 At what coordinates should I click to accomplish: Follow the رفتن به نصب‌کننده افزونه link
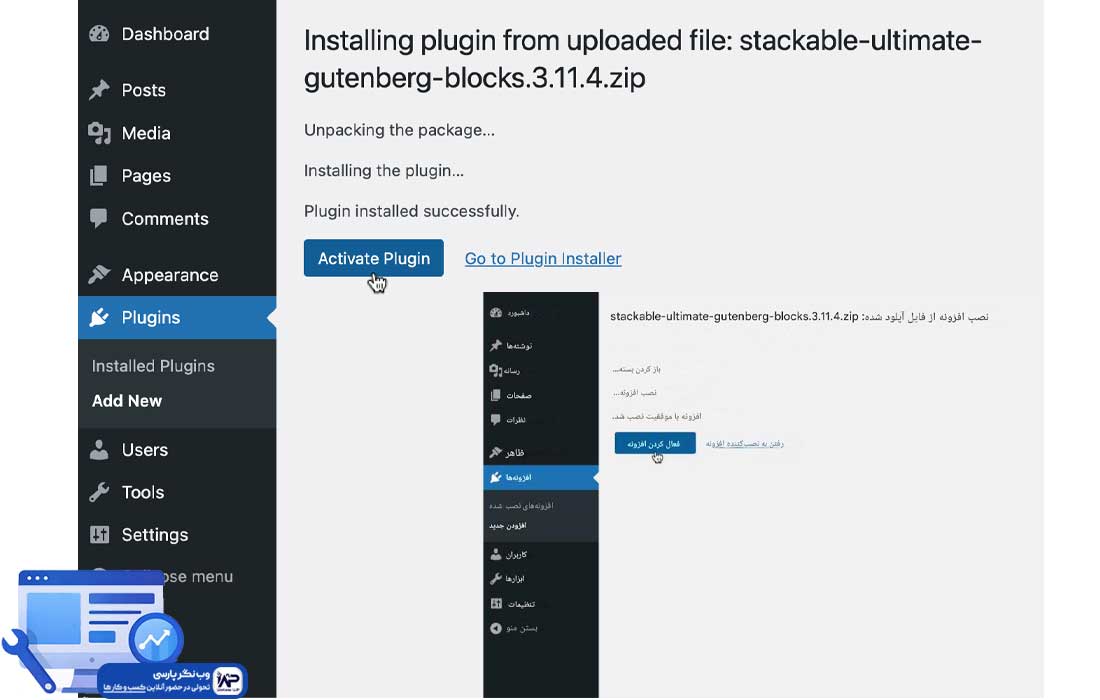coord(745,443)
